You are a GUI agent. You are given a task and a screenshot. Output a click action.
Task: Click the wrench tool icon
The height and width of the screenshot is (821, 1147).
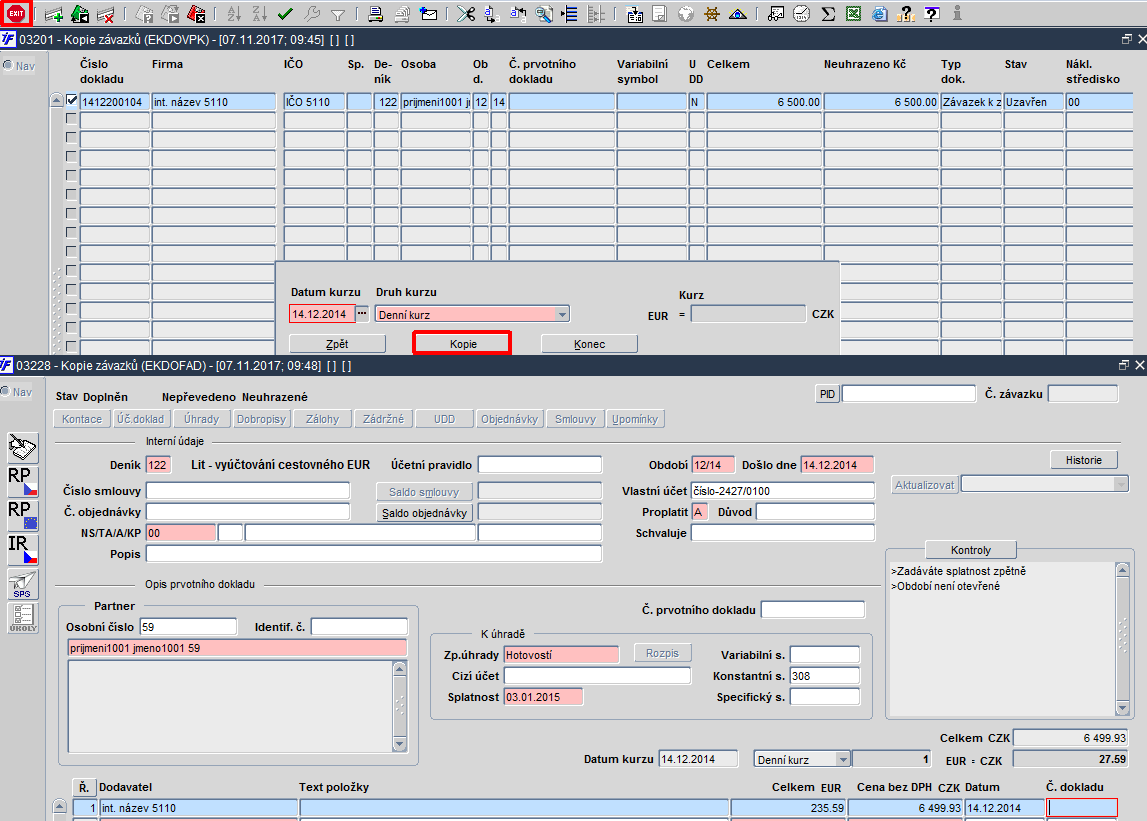tap(312, 13)
